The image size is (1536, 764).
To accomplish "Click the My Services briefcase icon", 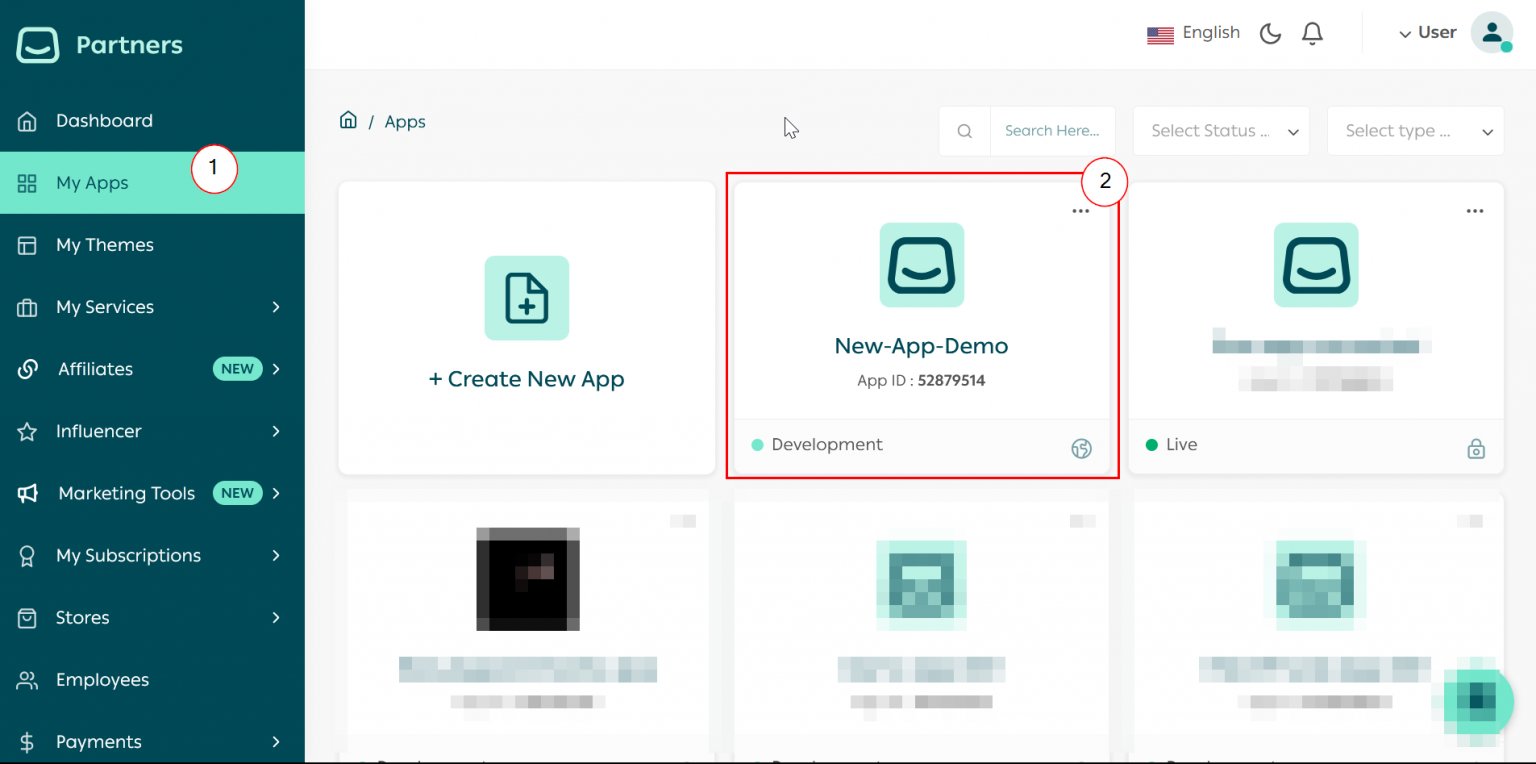I will pos(27,307).
